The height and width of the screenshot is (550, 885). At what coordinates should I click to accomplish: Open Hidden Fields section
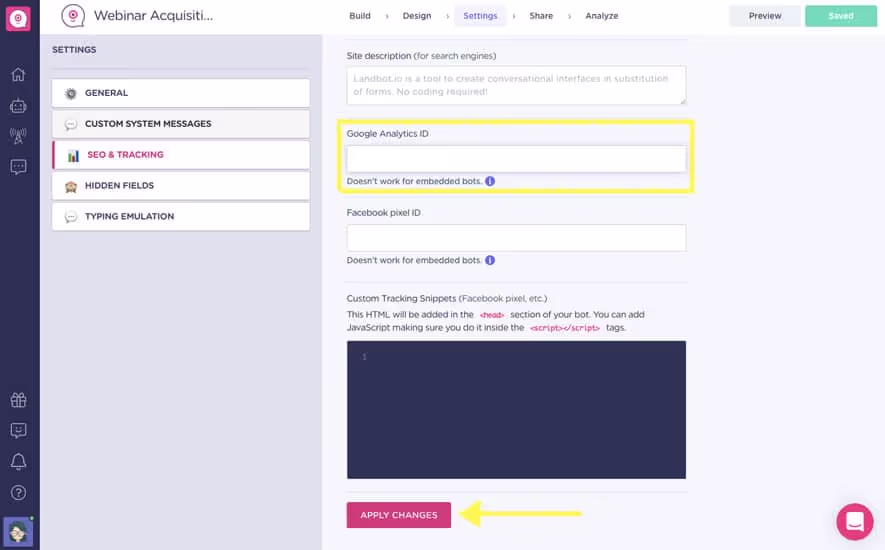tap(181, 185)
